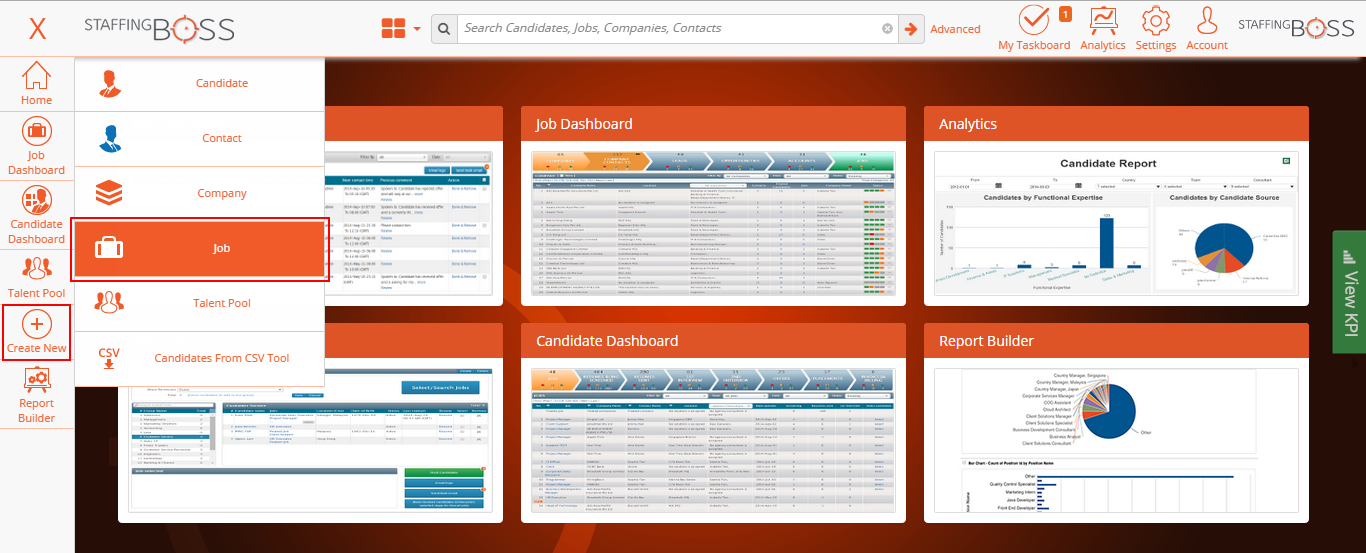Submit search with the orange arrow button
This screenshot has width=1366, height=553.
click(911, 29)
